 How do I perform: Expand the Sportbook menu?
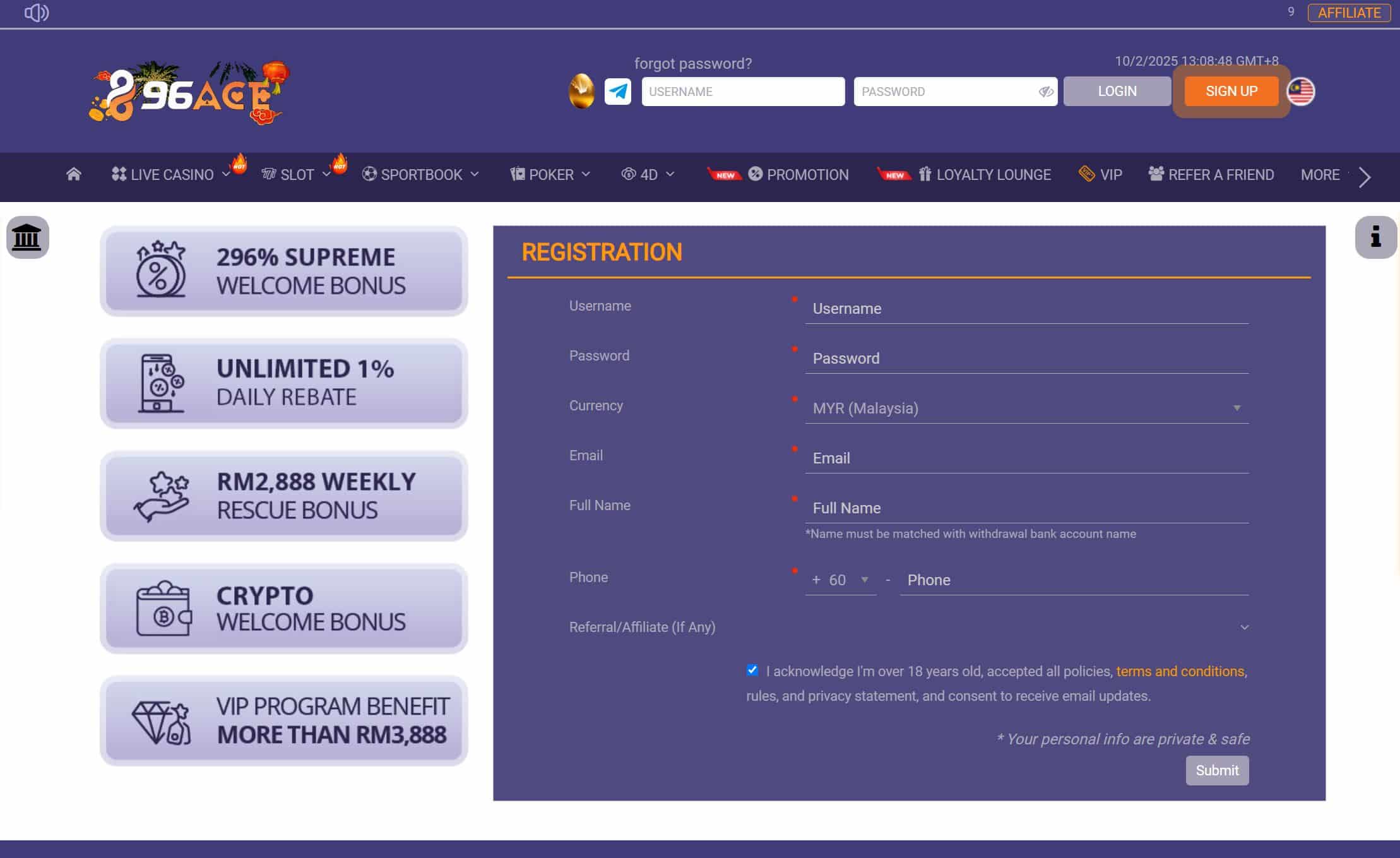[x=420, y=175]
